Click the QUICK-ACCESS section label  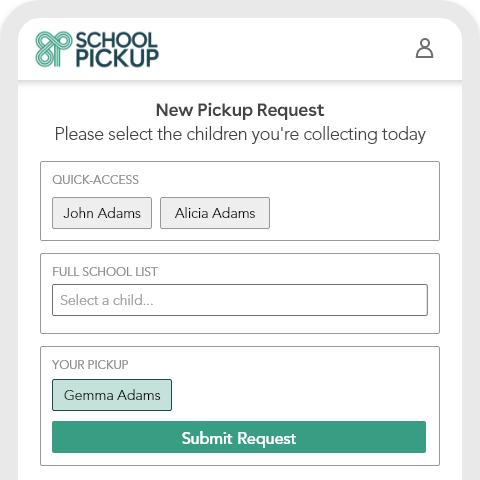95,180
